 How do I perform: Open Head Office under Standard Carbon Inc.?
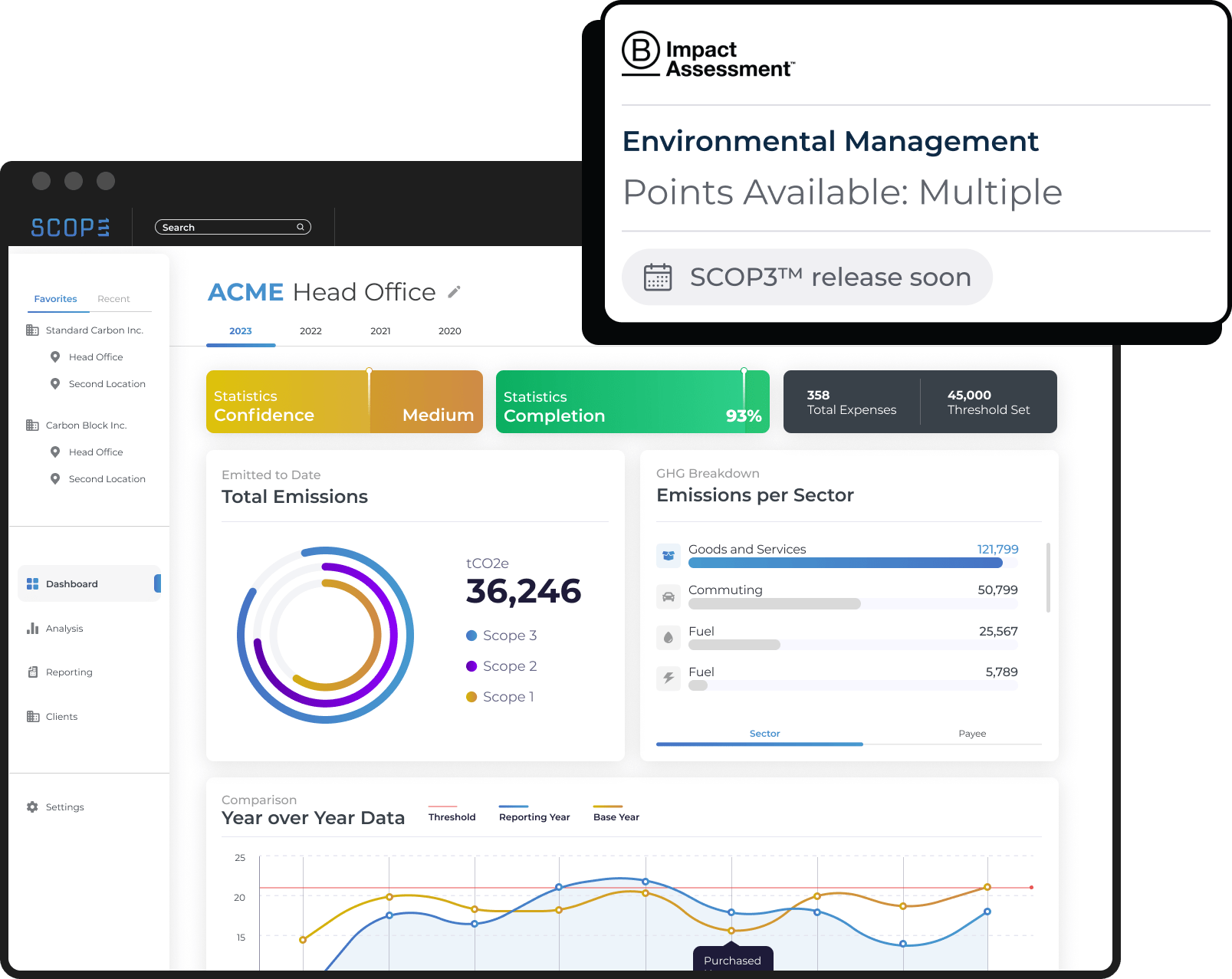pyautogui.click(x=96, y=357)
